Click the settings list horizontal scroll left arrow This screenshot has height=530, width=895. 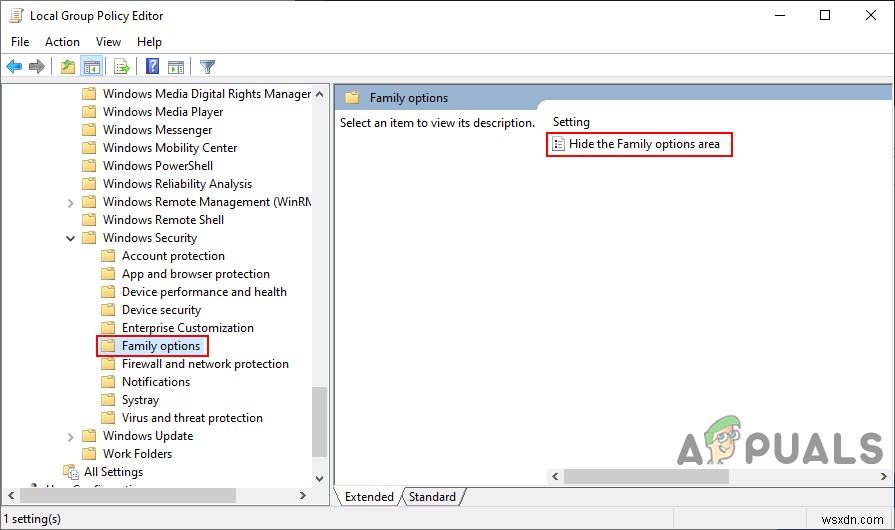pos(555,476)
